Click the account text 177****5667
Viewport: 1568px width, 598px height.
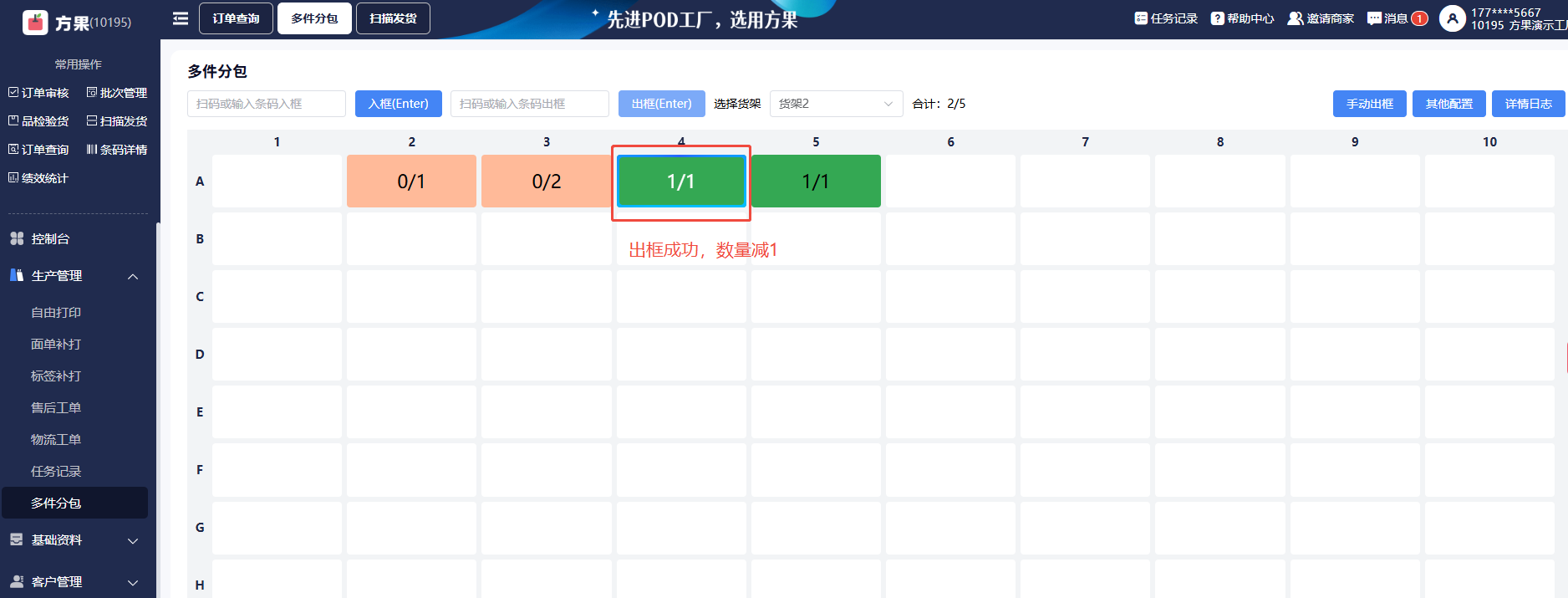(1505, 13)
